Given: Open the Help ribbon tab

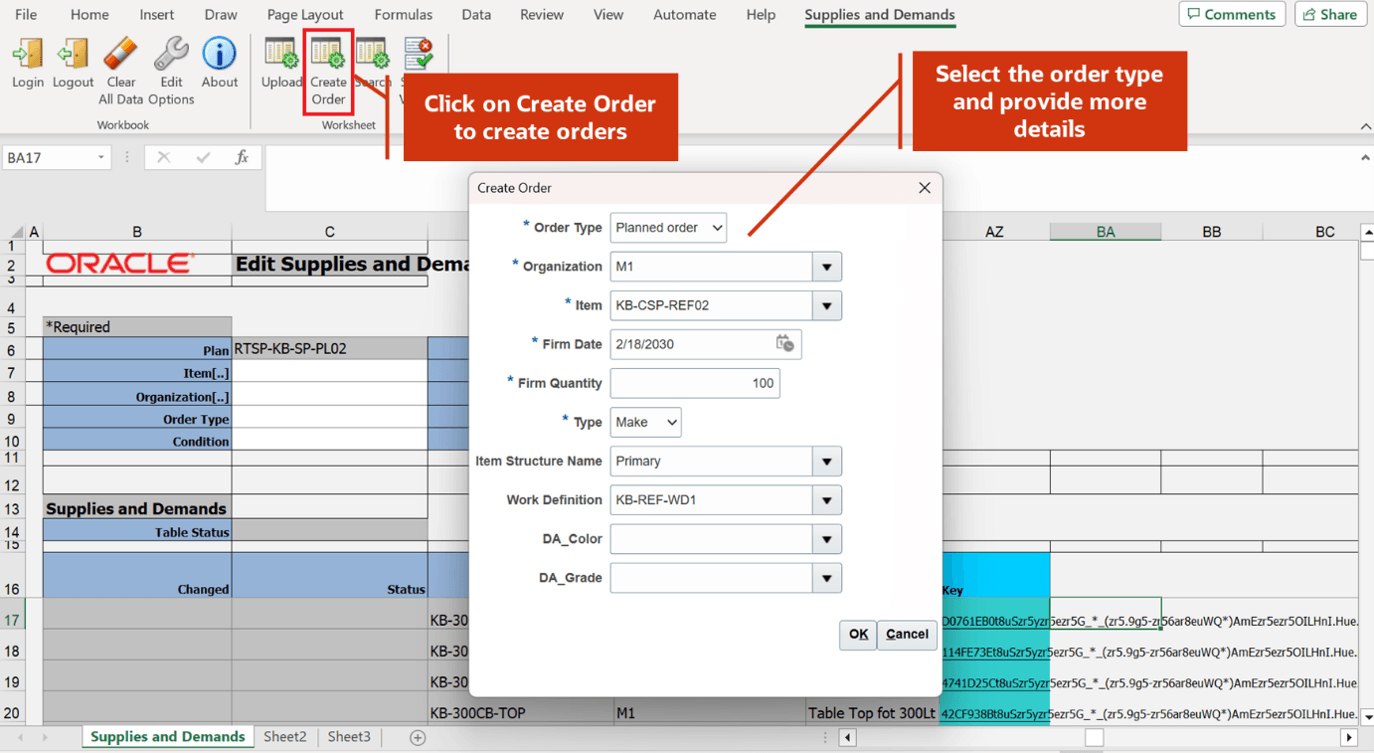Looking at the screenshot, I should 761,15.
